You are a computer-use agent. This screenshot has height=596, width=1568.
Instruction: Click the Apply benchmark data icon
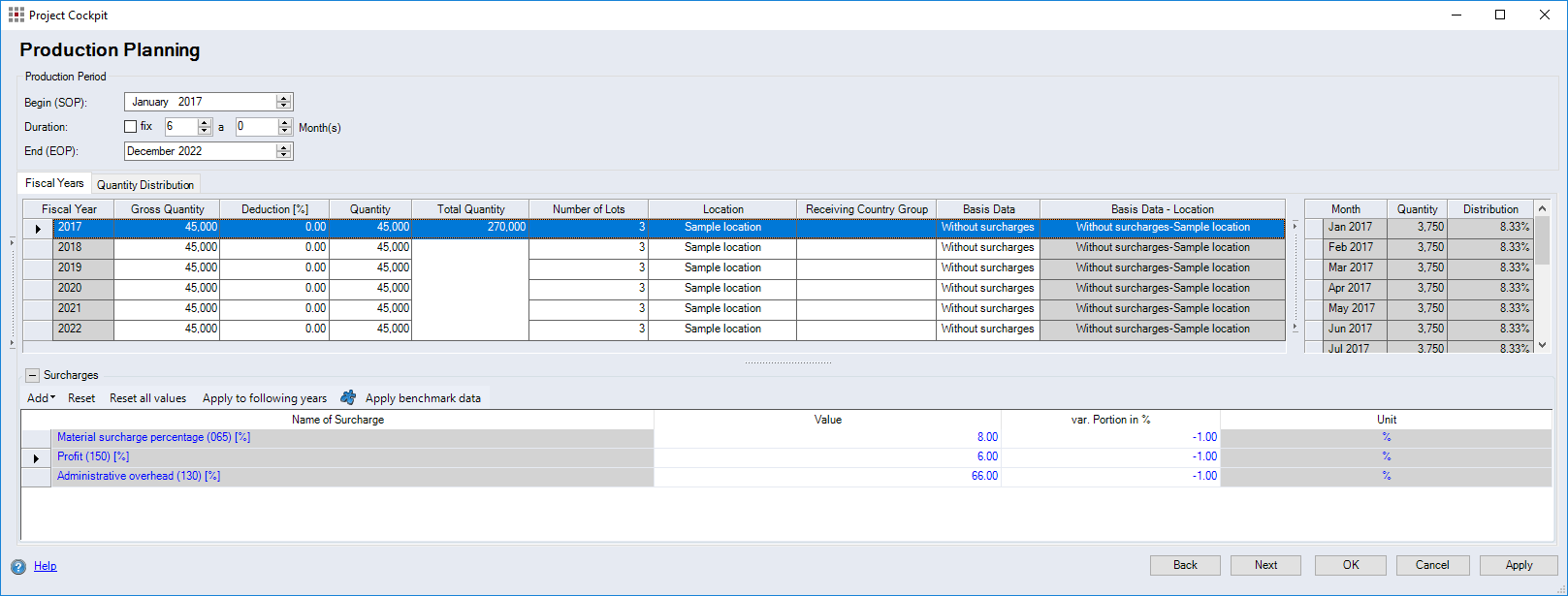click(348, 397)
